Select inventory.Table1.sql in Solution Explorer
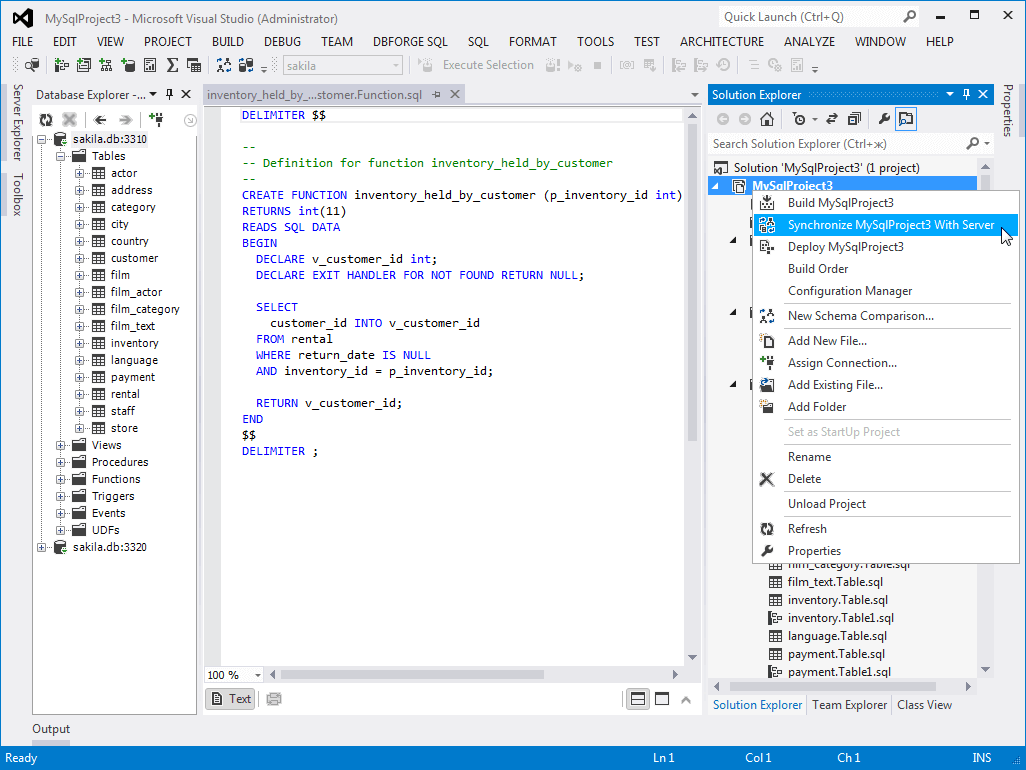1026x770 pixels. click(840, 618)
